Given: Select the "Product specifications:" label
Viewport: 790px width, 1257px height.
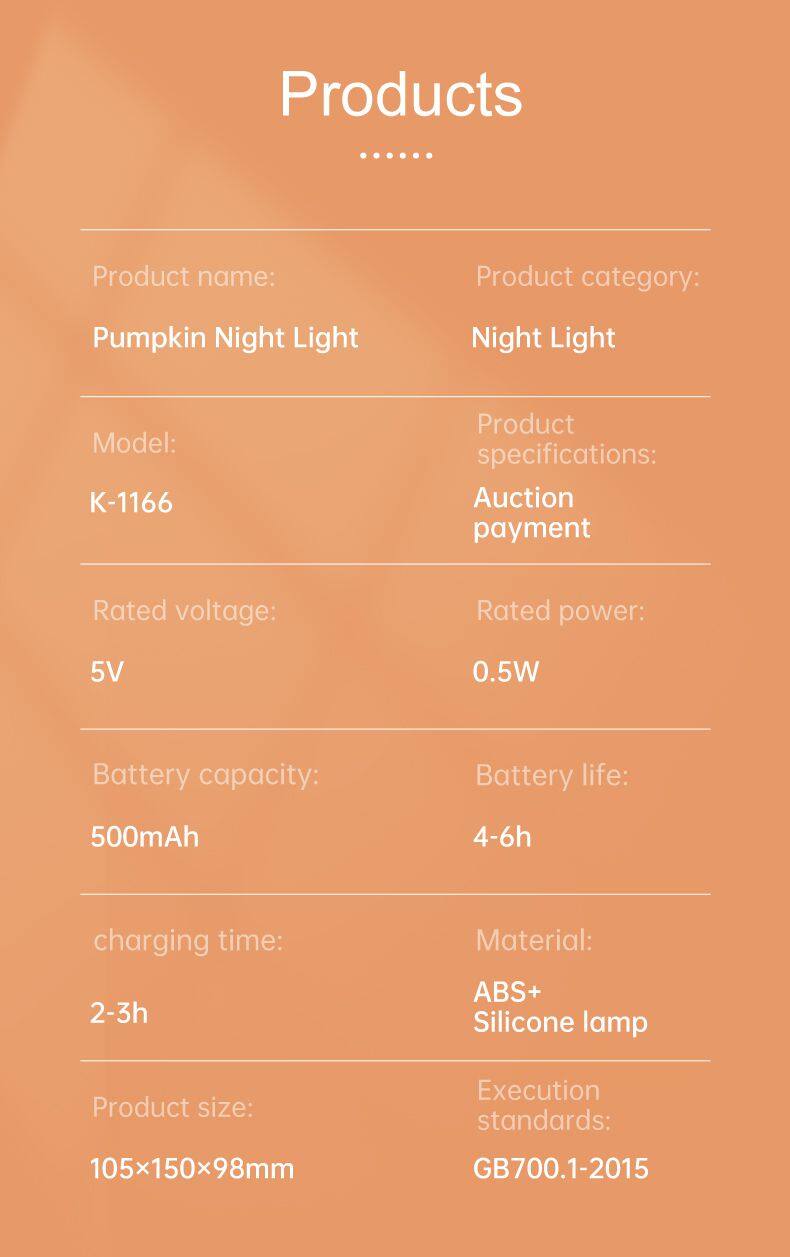Looking at the screenshot, I should [x=566, y=439].
